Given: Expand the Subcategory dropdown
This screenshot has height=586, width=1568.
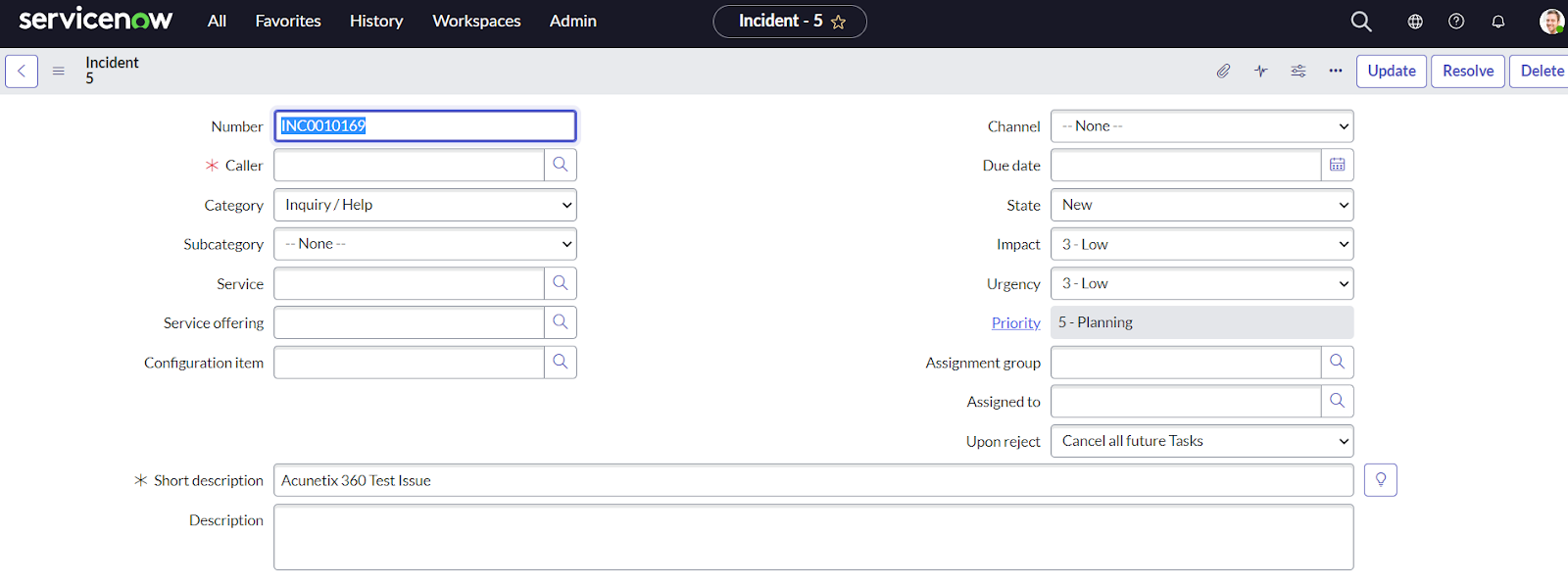Looking at the screenshot, I should pyautogui.click(x=425, y=244).
